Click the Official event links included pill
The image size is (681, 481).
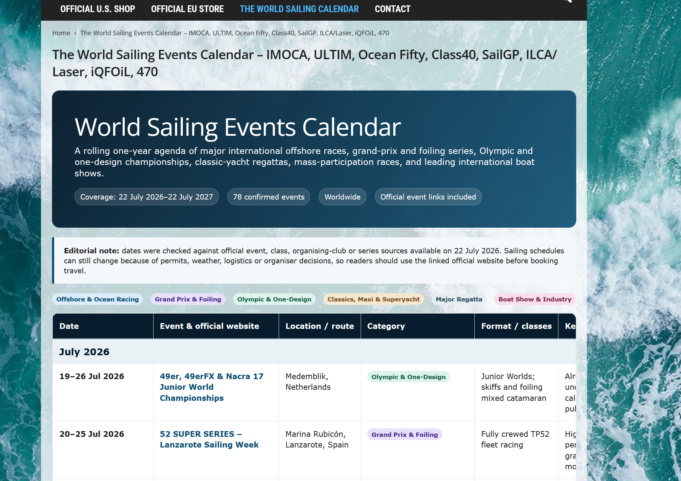pyautogui.click(x=428, y=197)
